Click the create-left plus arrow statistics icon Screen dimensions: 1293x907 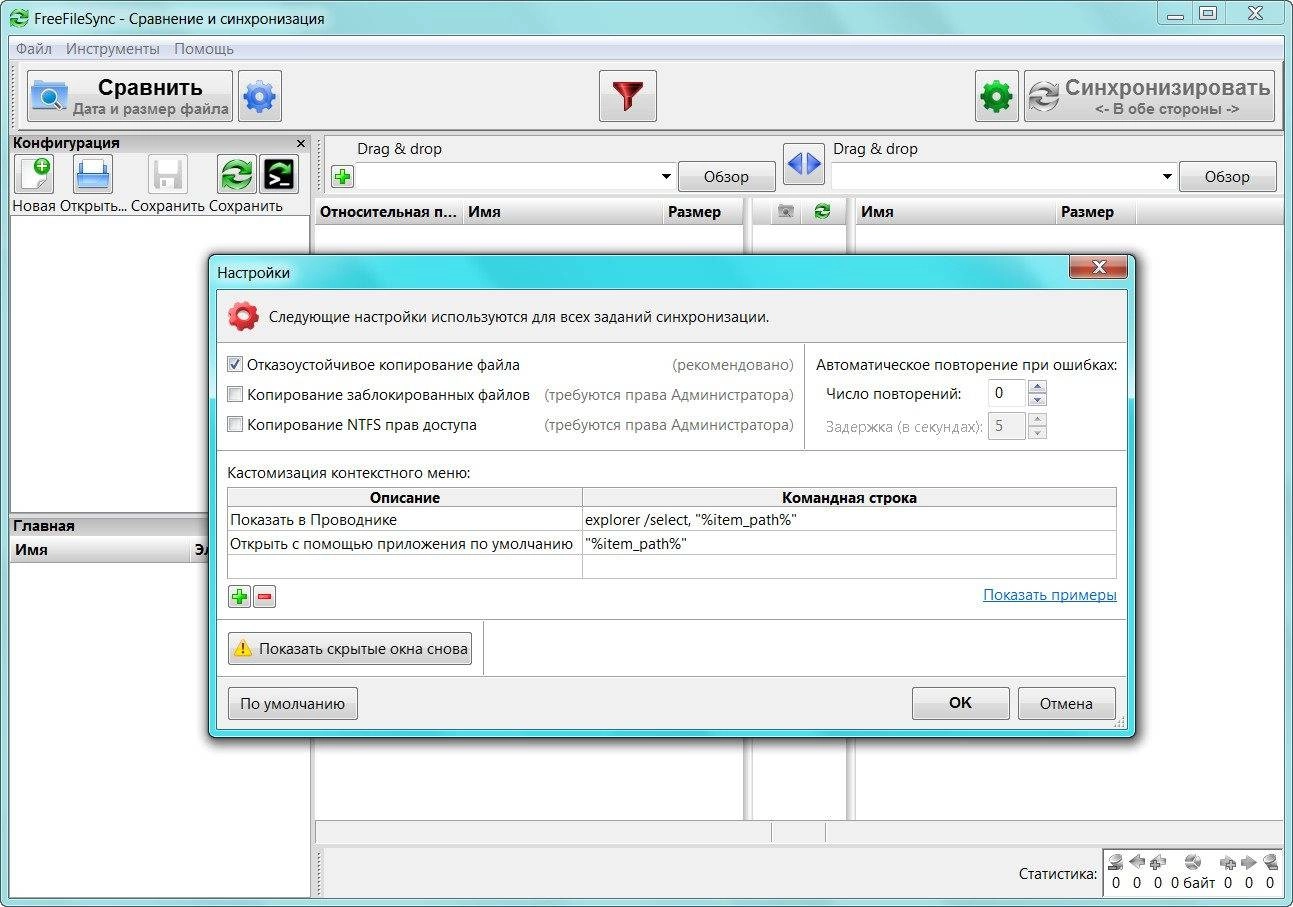point(1158,862)
